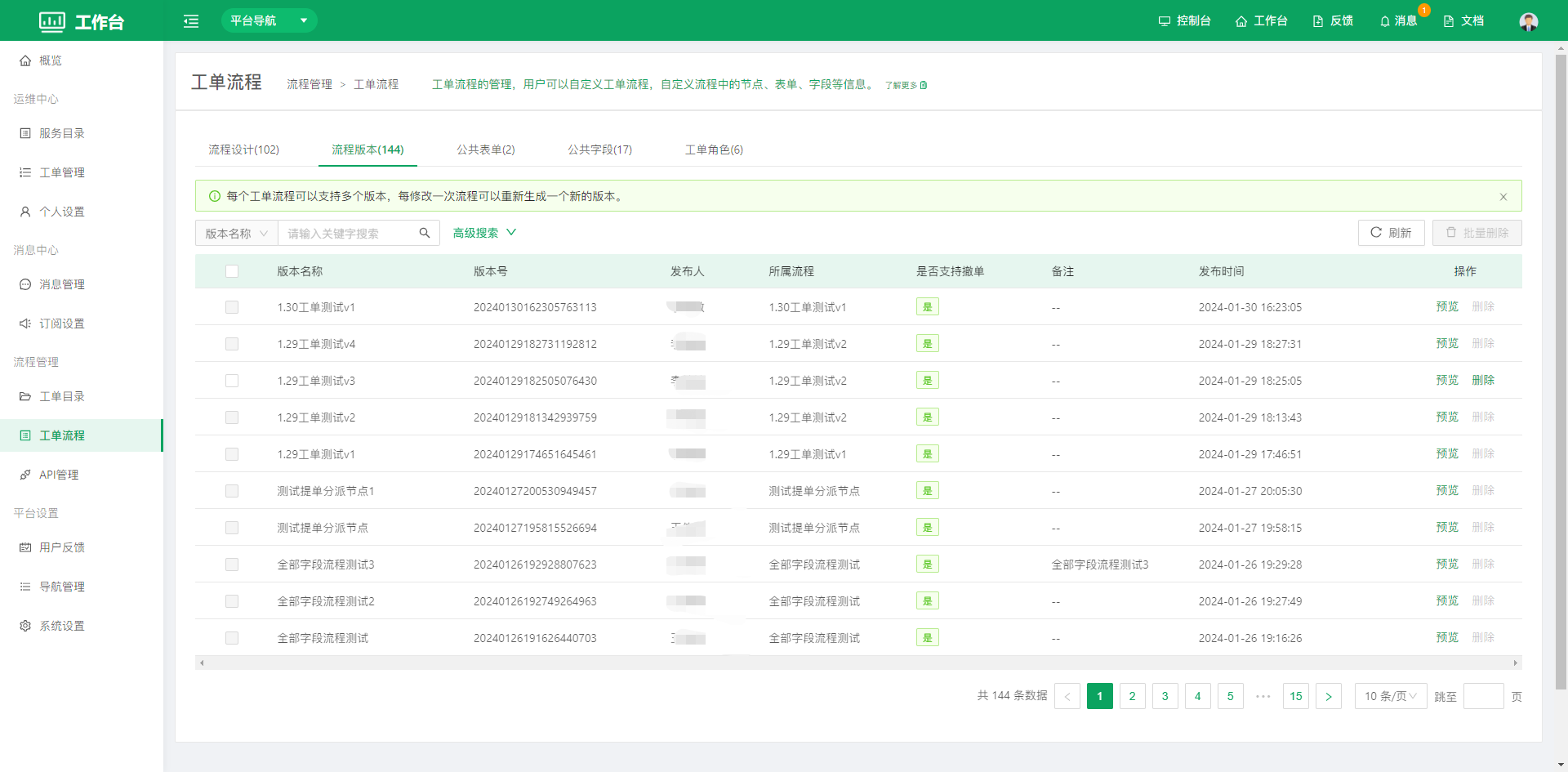Open the 版本名称 search-field selector
The width and height of the screenshot is (1568, 772).
pos(237,233)
